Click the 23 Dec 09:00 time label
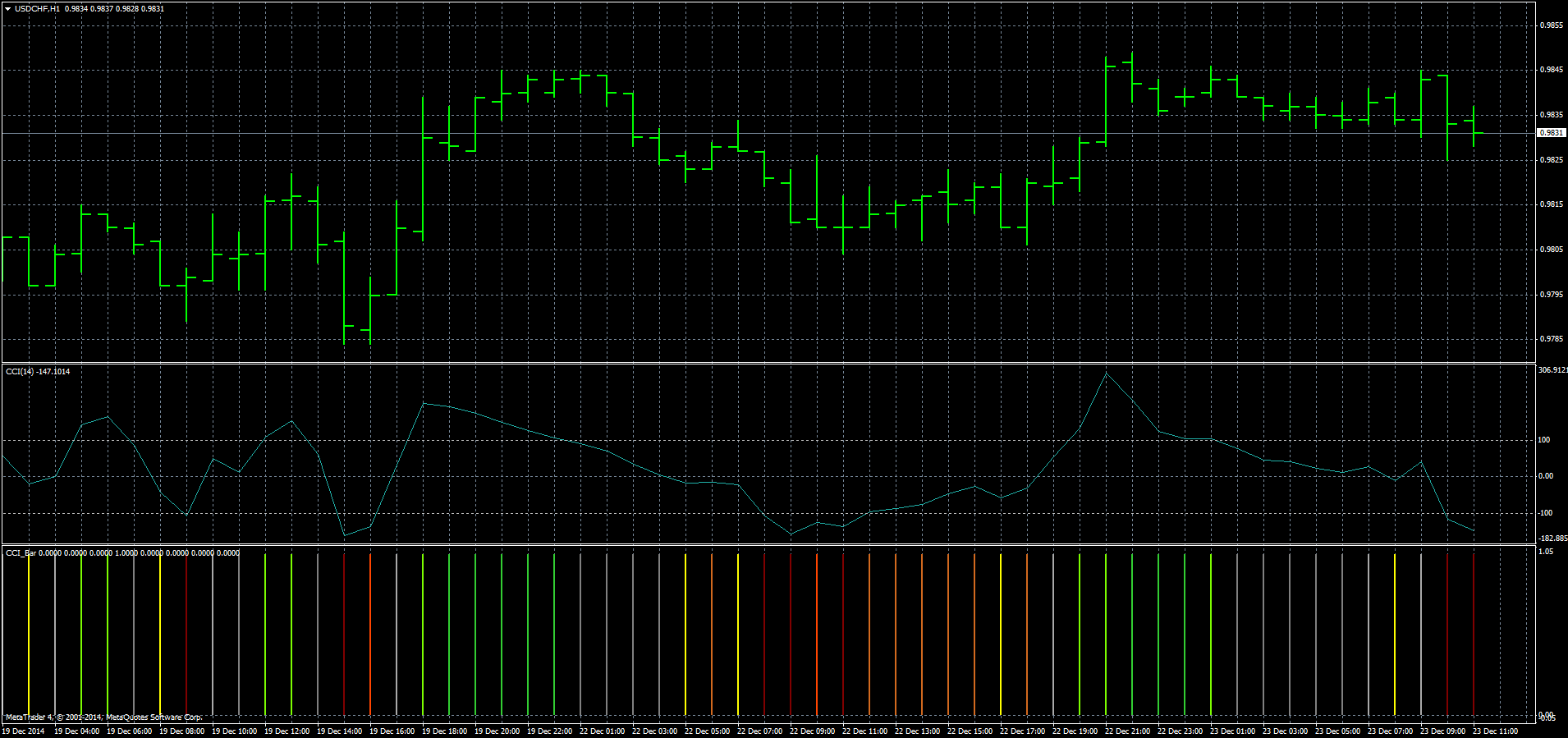The image size is (1568, 738). (x=1442, y=731)
